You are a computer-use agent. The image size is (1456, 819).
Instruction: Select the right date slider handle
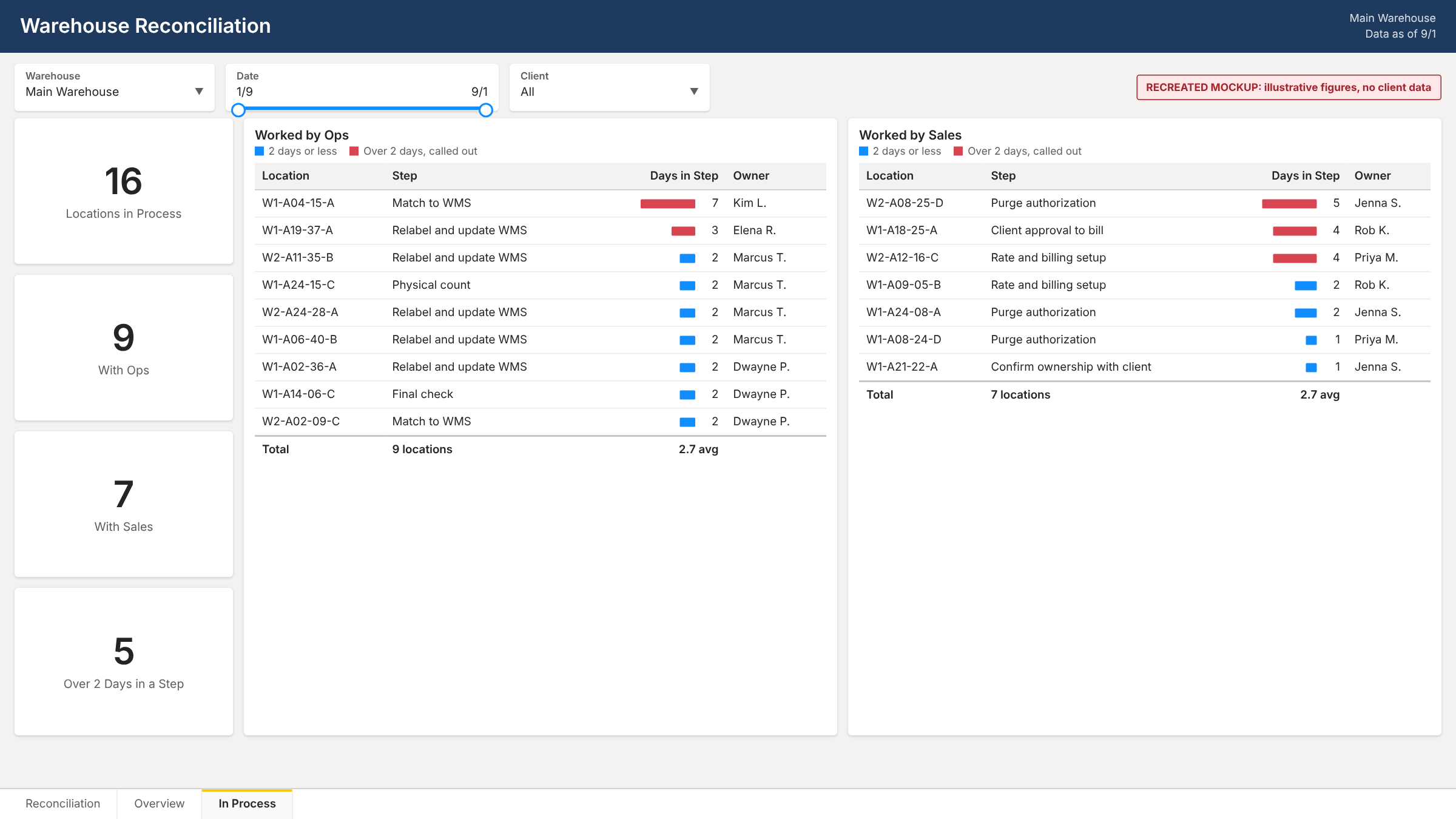(486, 110)
